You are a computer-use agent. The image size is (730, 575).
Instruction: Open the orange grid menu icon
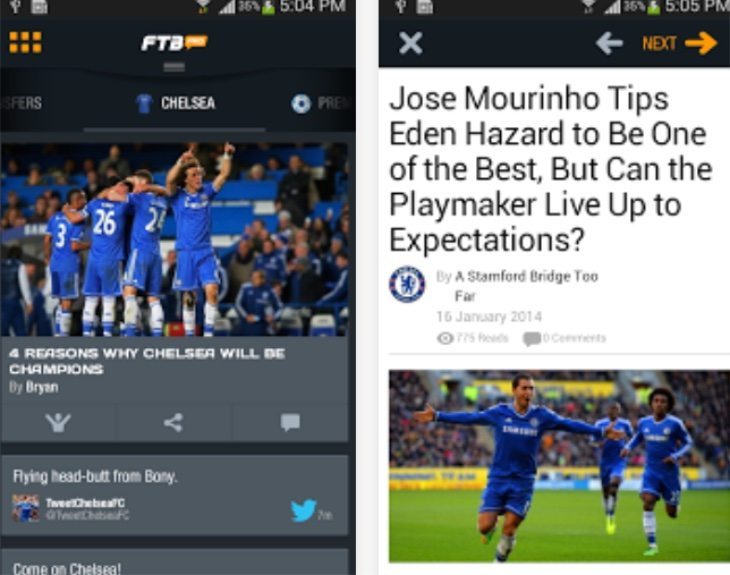click(25, 42)
